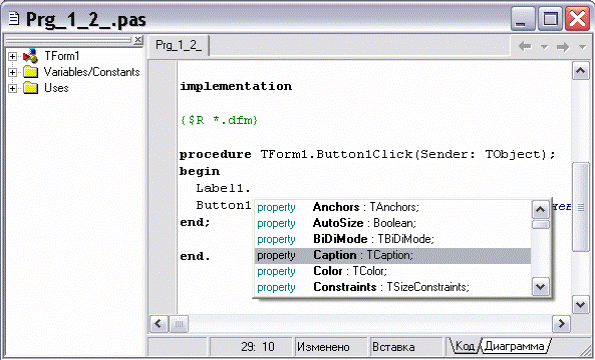Click the horizontal scrollbar thumb
The width and height of the screenshot is (595, 360).
point(179,324)
